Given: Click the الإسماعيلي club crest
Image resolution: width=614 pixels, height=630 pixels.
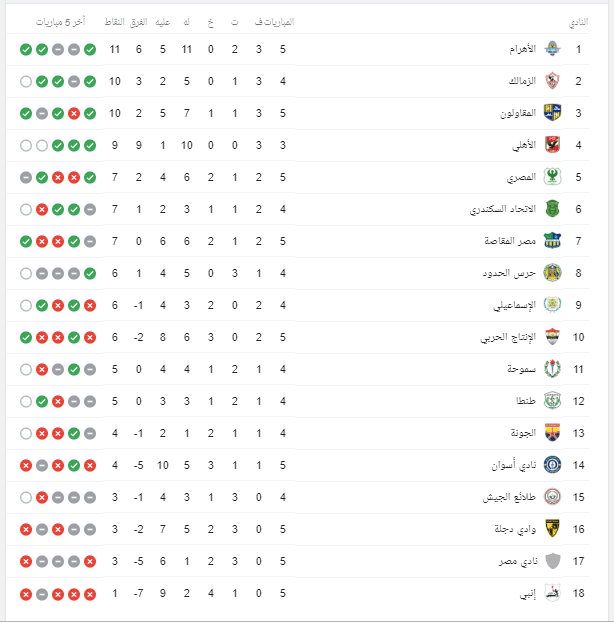Looking at the screenshot, I should [552, 305].
